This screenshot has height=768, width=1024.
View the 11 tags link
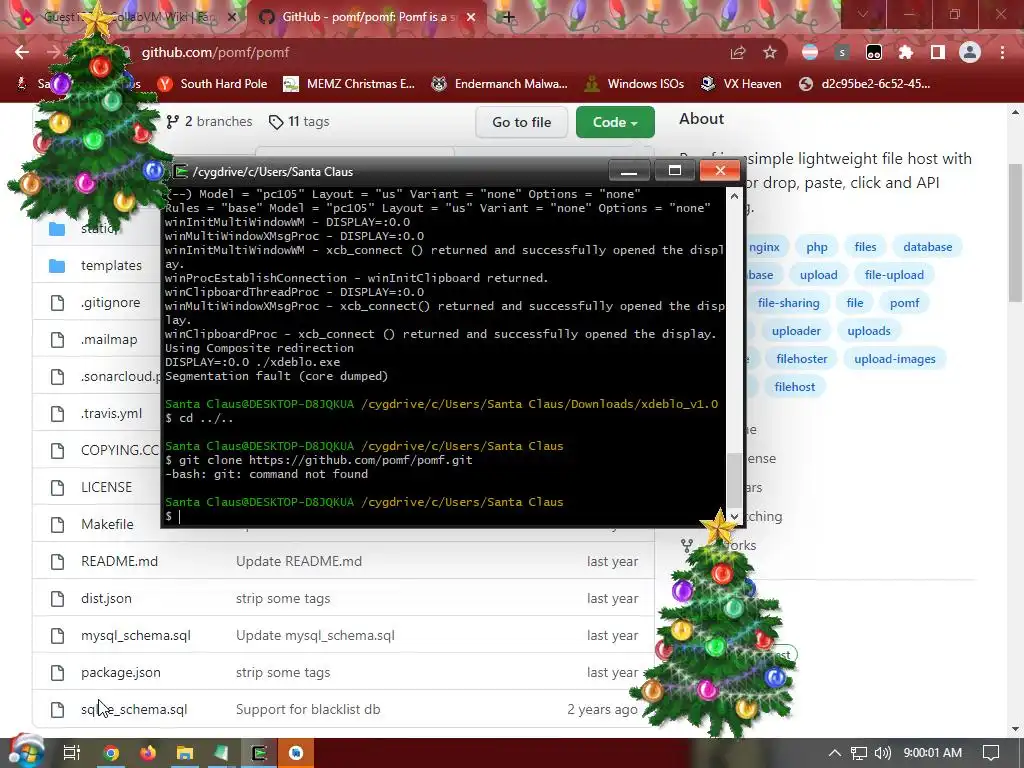[x=299, y=121]
